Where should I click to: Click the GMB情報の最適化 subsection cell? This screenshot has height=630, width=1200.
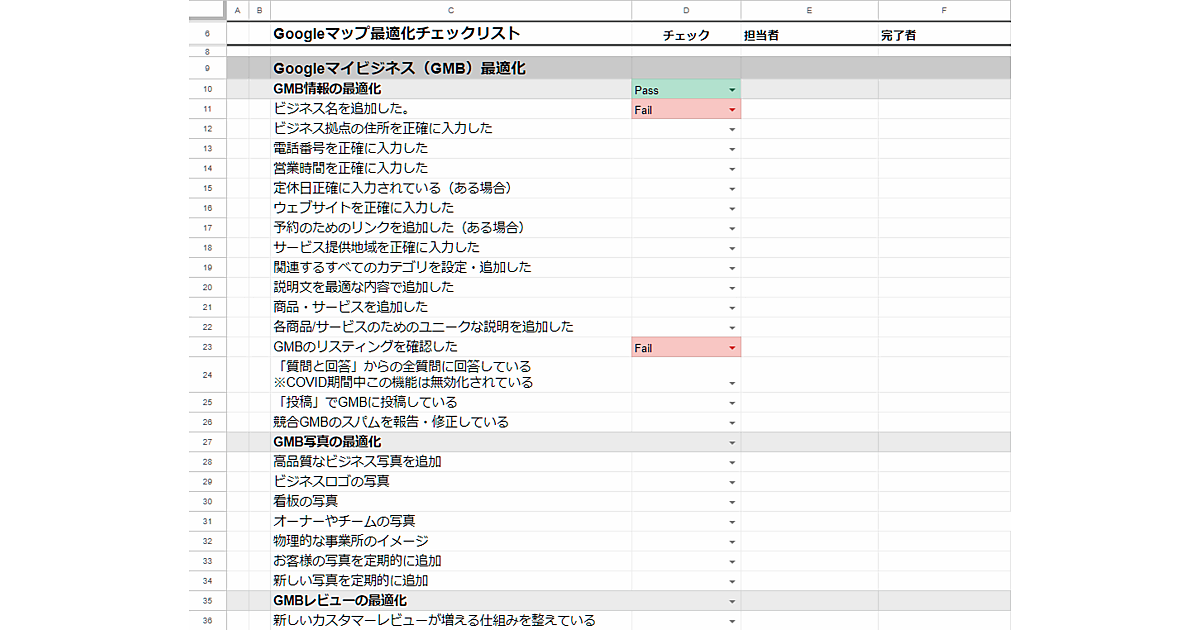click(x=451, y=89)
